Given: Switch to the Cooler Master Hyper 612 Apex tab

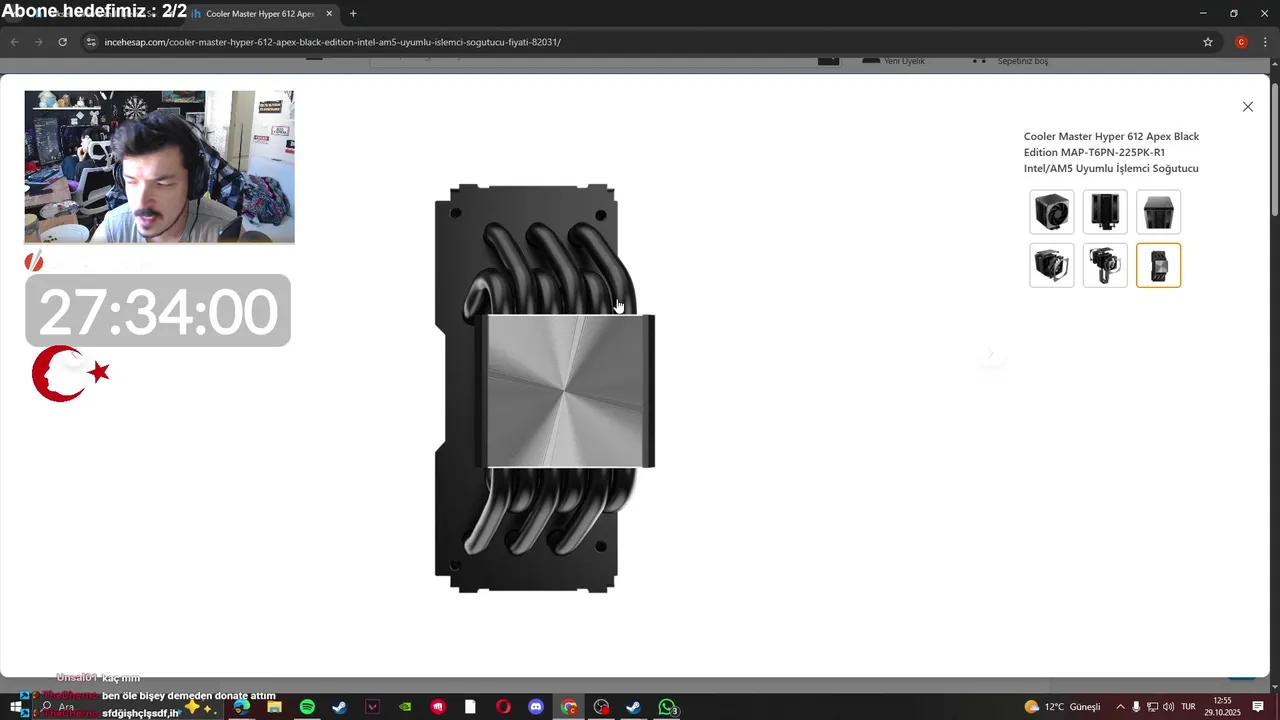Looking at the screenshot, I should point(260,14).
